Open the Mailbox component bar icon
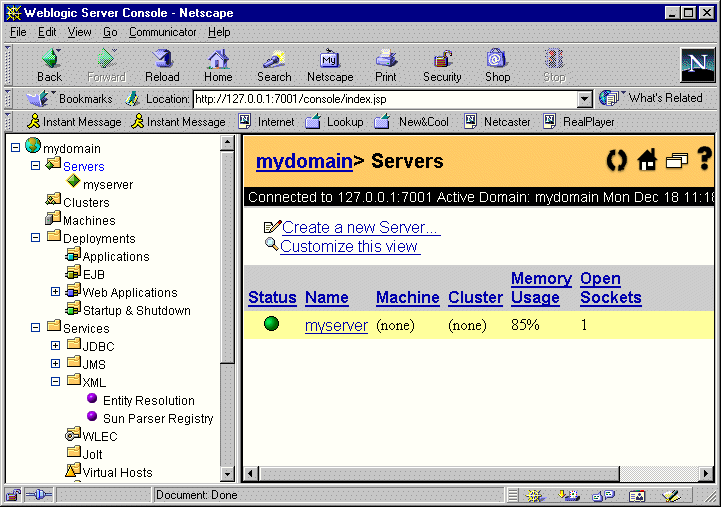 point(569,496)
